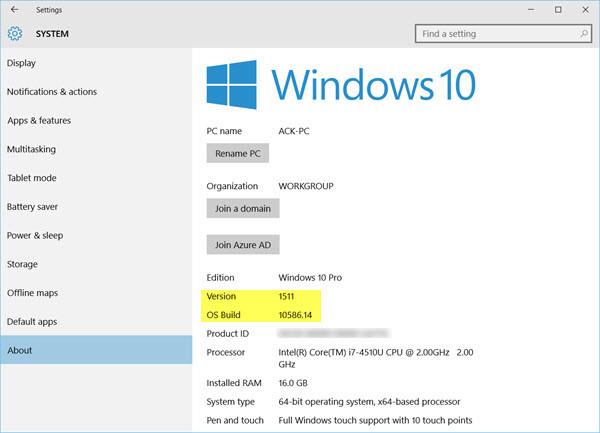This screenshot has width=600, height=433.
Task: Click the OS Build label
Action: coord(223,315)
